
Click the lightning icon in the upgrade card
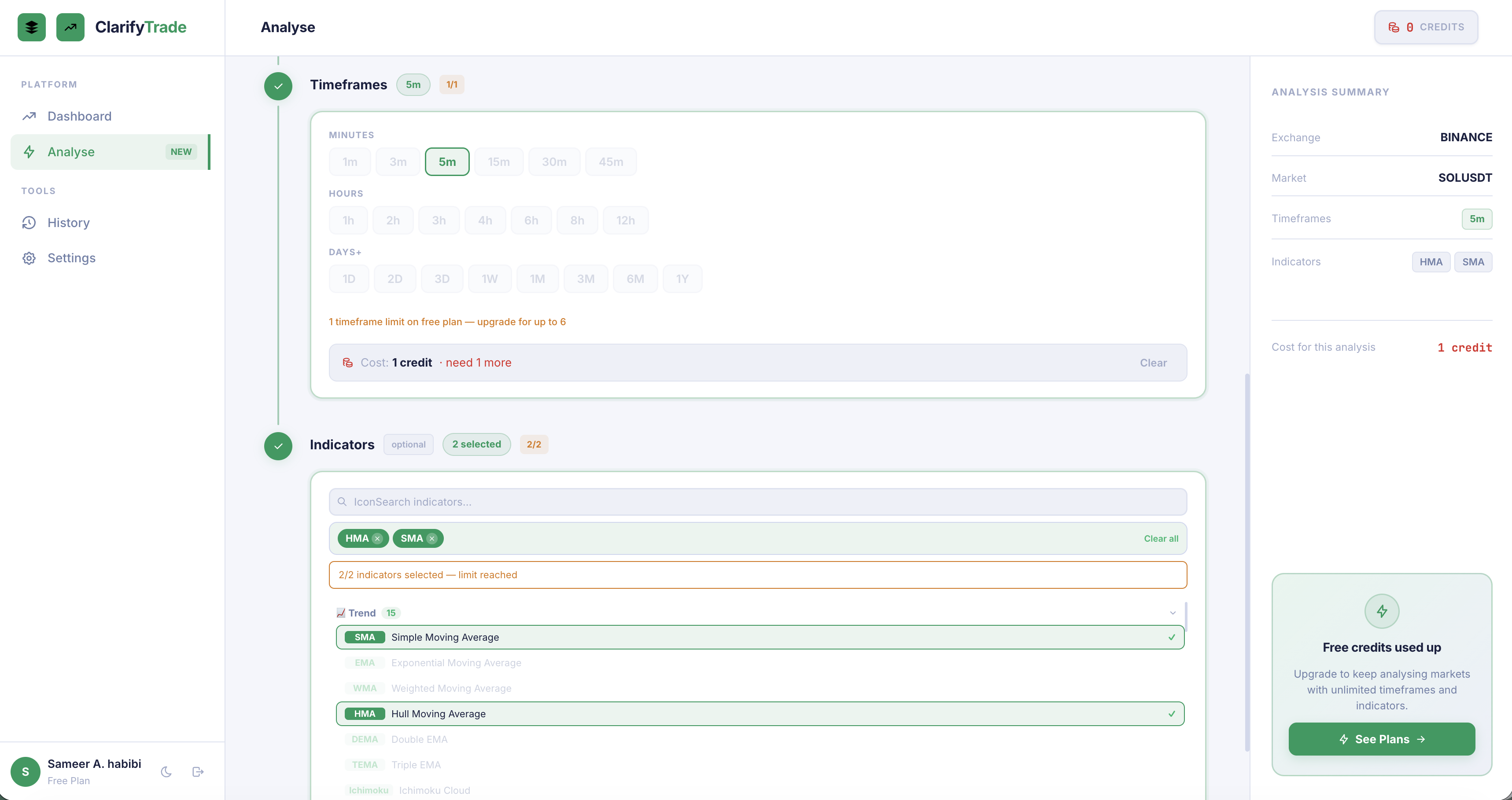coord(1382,611)
